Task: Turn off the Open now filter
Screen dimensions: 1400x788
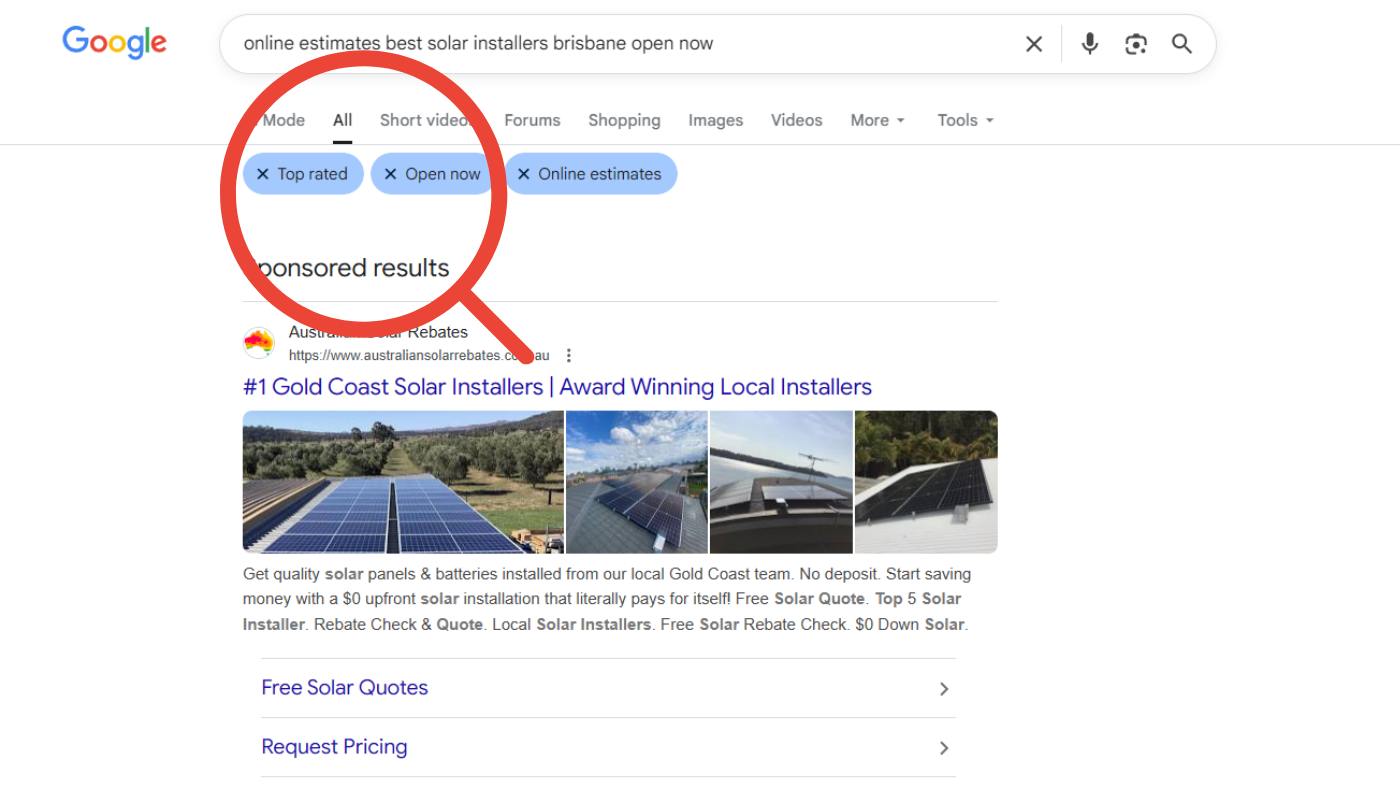Action: tap(391, 174)
